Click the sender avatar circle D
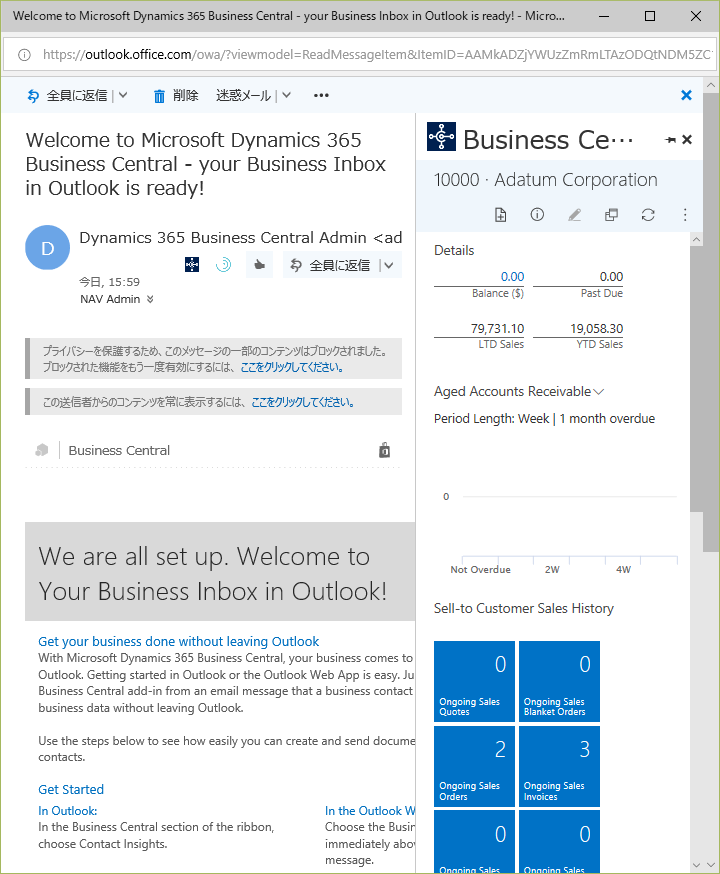Image resolution: width=720 pixels, height=874 pixels. (47, 247)
